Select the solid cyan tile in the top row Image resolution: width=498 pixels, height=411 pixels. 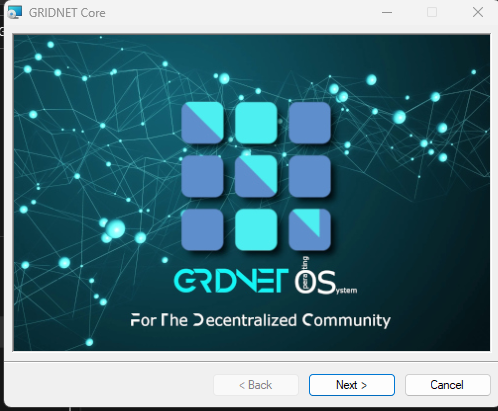(256, 123)
